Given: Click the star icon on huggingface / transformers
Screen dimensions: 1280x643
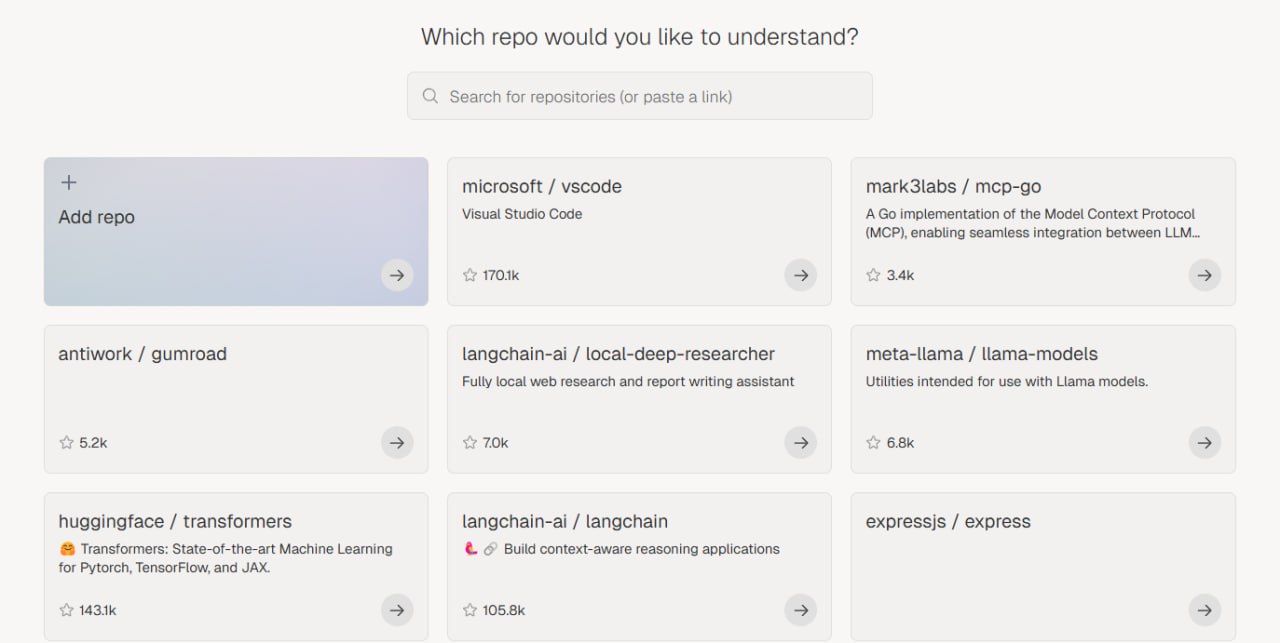Looking at the screenshot, I should pyautogui.click(x=66, y=610).
